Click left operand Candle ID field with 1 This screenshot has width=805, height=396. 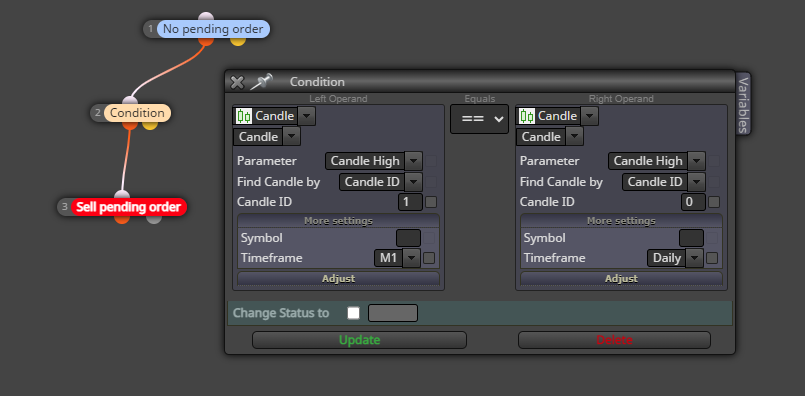tap(410, 202)
